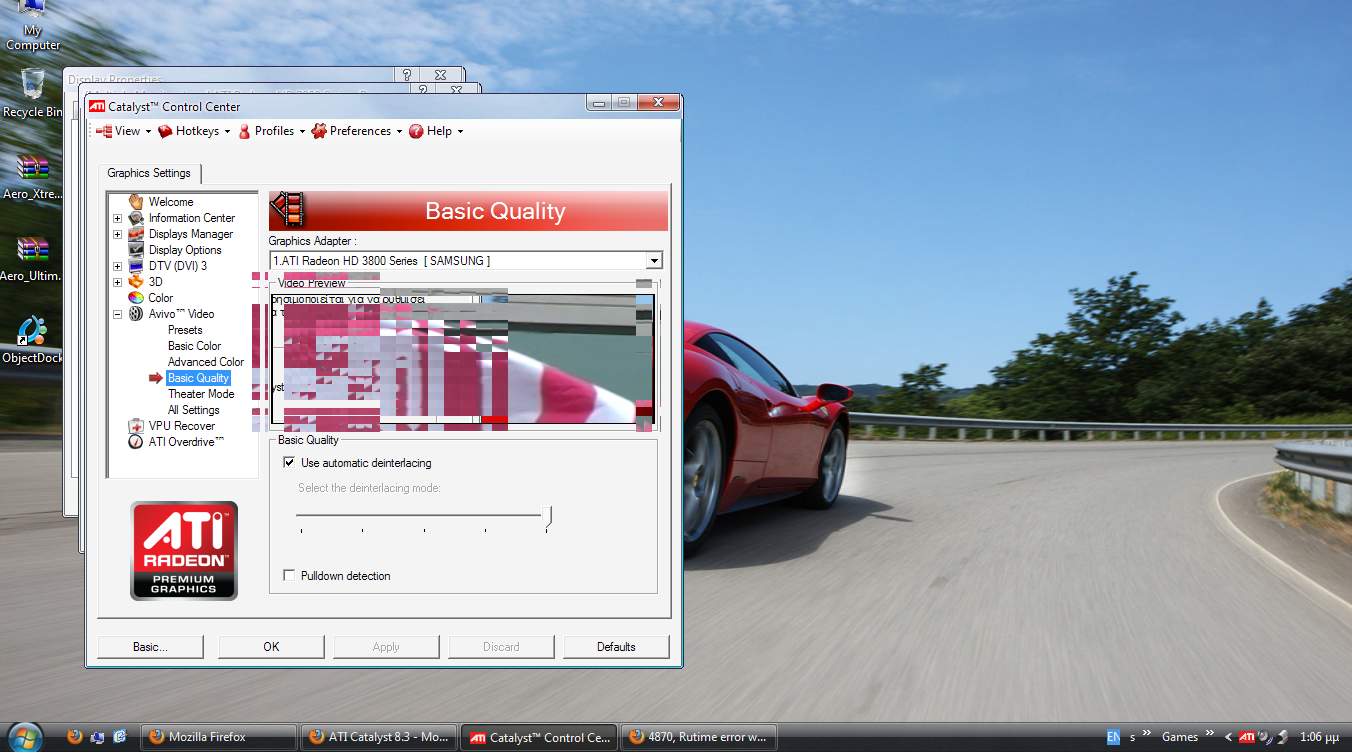
Task: Open My Computer desktop icon
Action: pos(32,26)
